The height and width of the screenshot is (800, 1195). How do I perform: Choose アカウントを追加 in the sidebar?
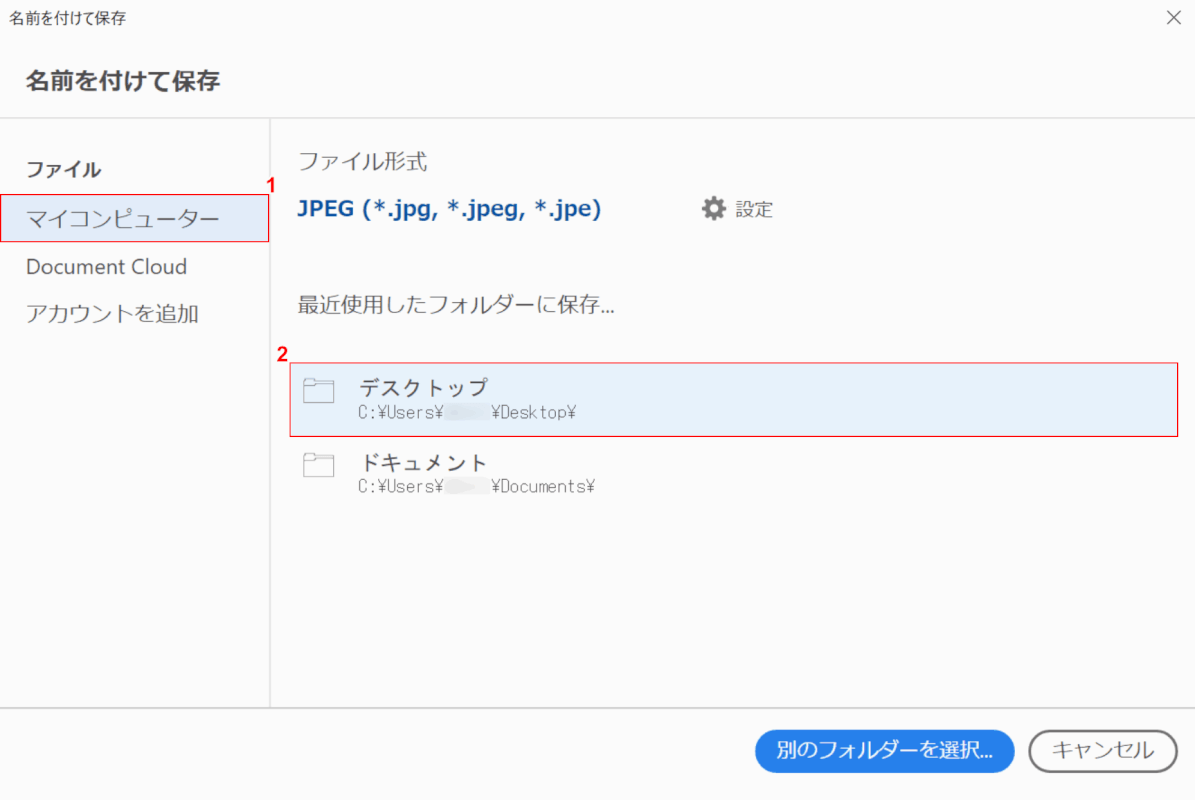point(112,314)
